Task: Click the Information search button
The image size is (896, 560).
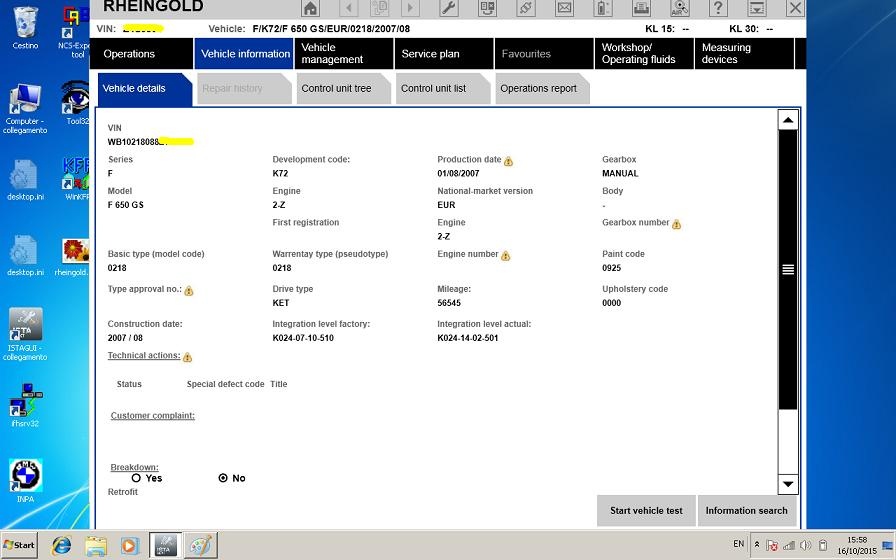Action: coord(746,510)
